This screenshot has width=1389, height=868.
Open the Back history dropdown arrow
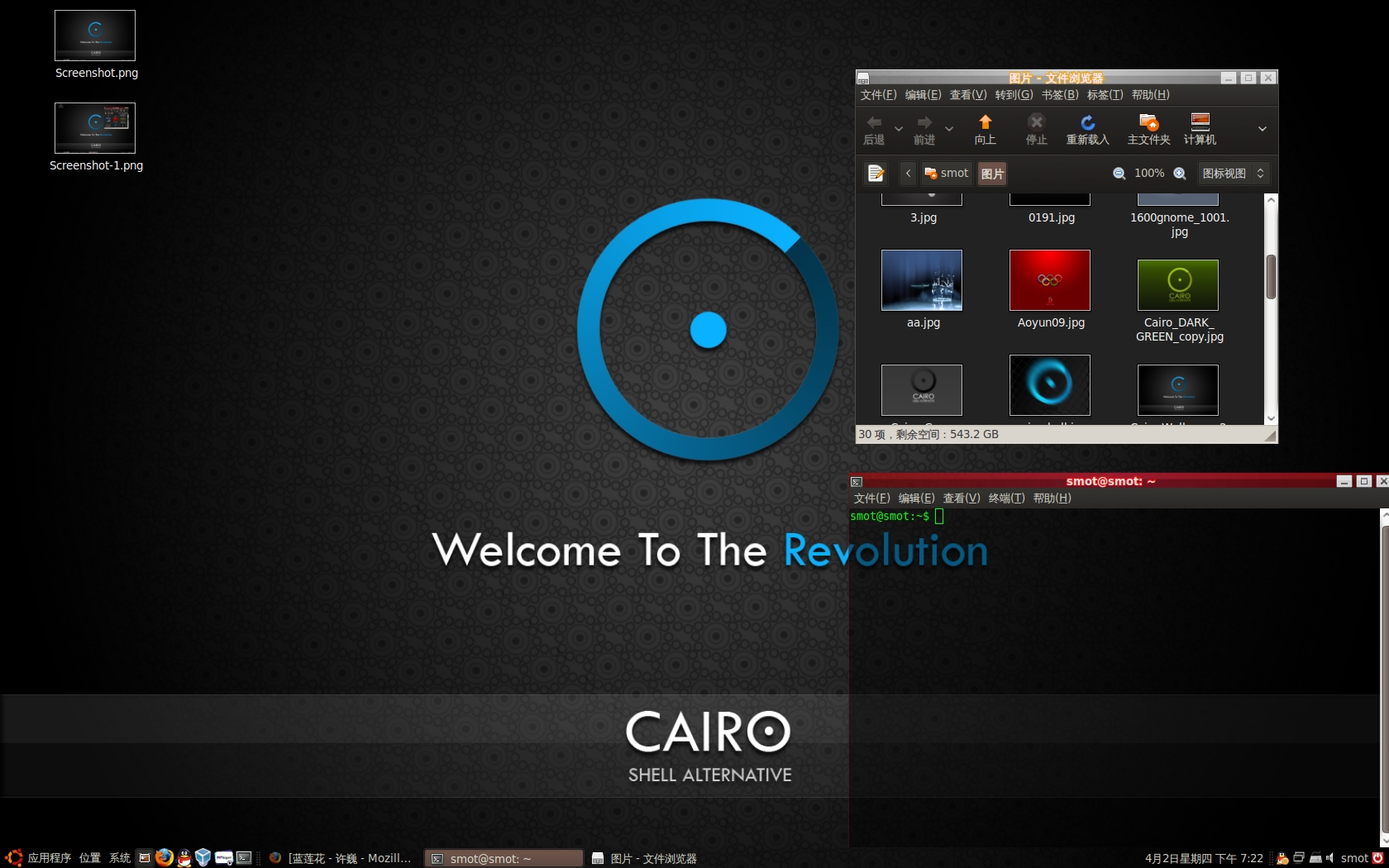(x=899, y=129)
